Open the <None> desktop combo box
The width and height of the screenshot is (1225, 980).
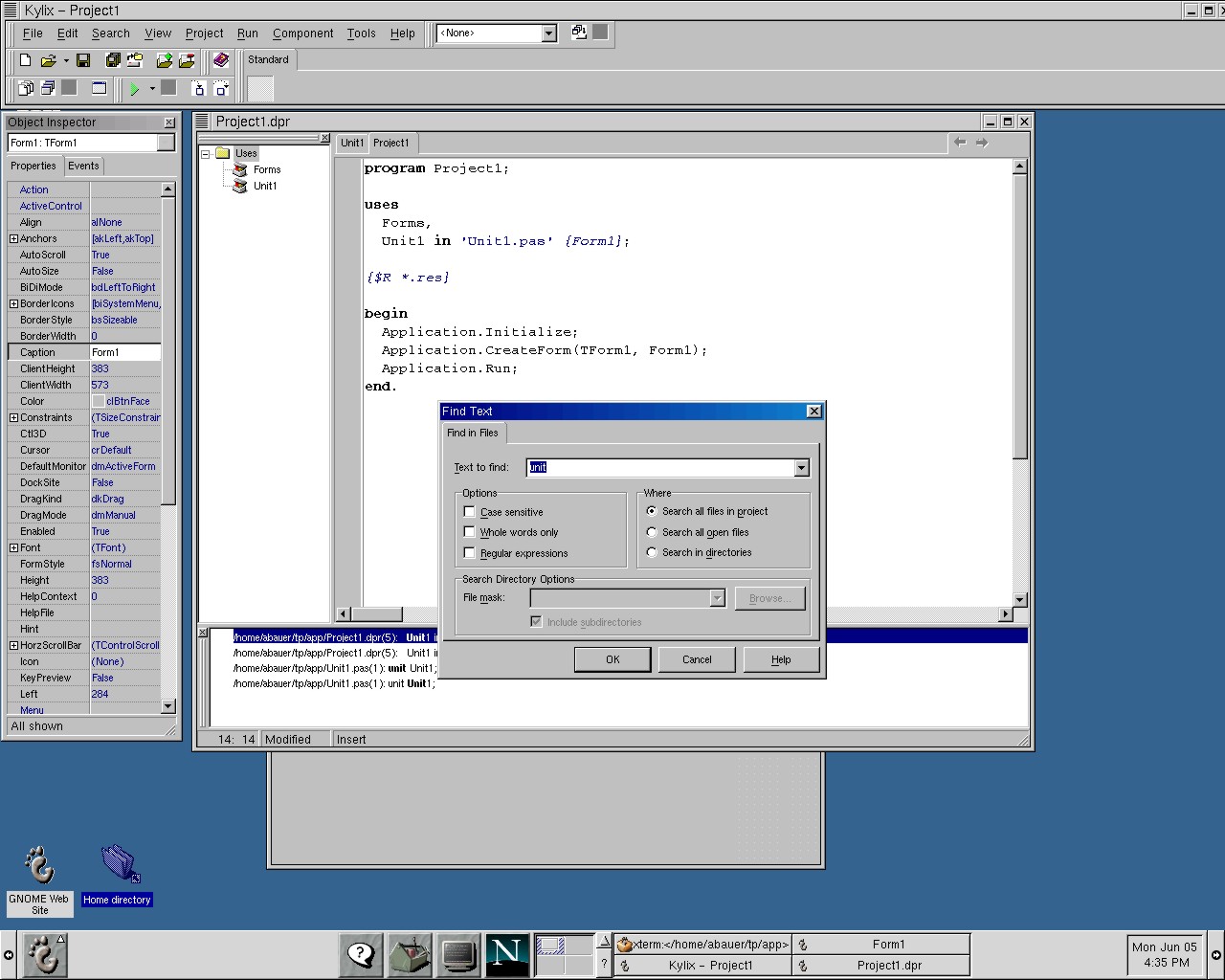[549, 33]
